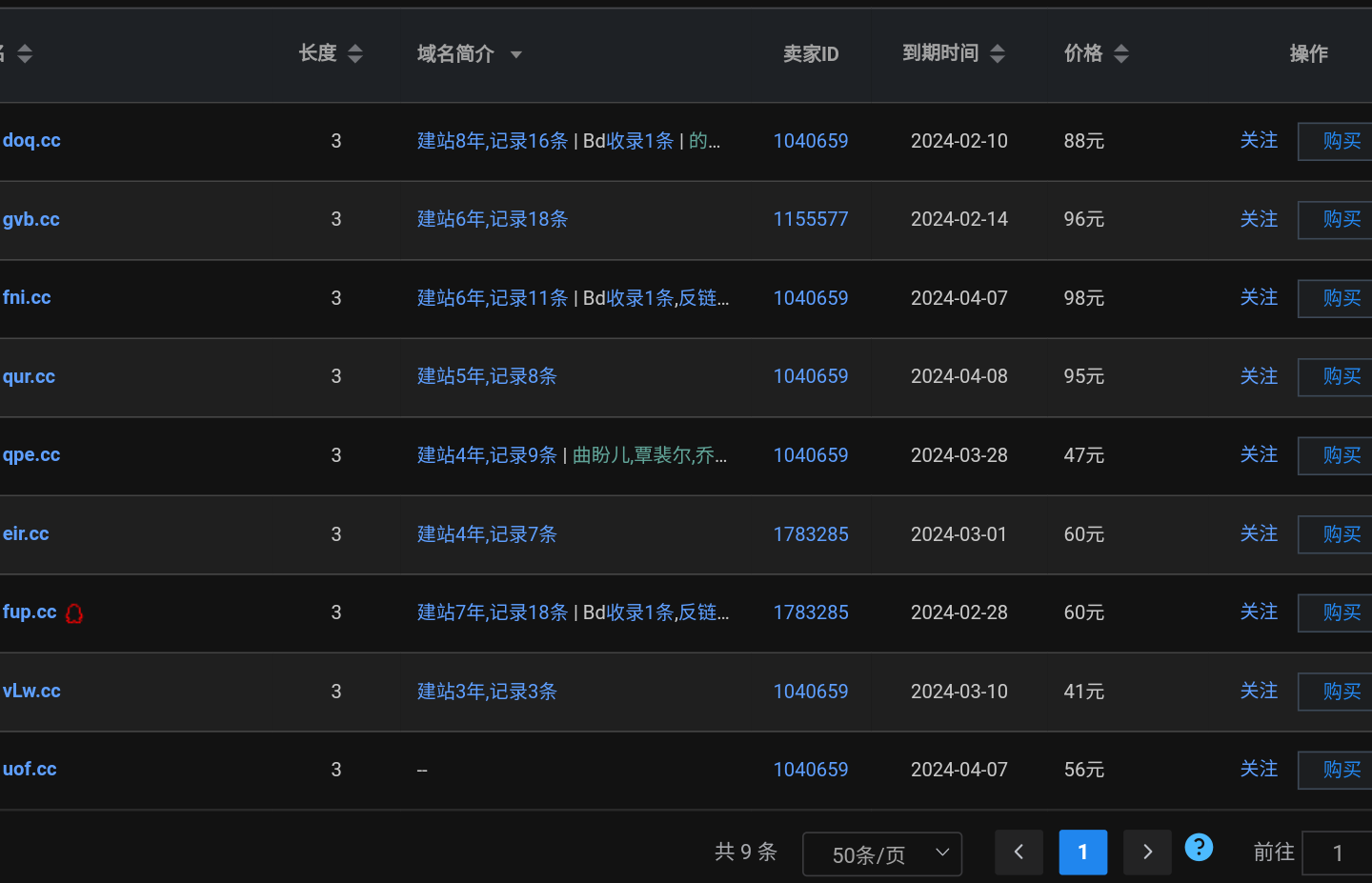Select expiry date 2024-02-14
1372x883 pixels.
click(x=959, y=219)
